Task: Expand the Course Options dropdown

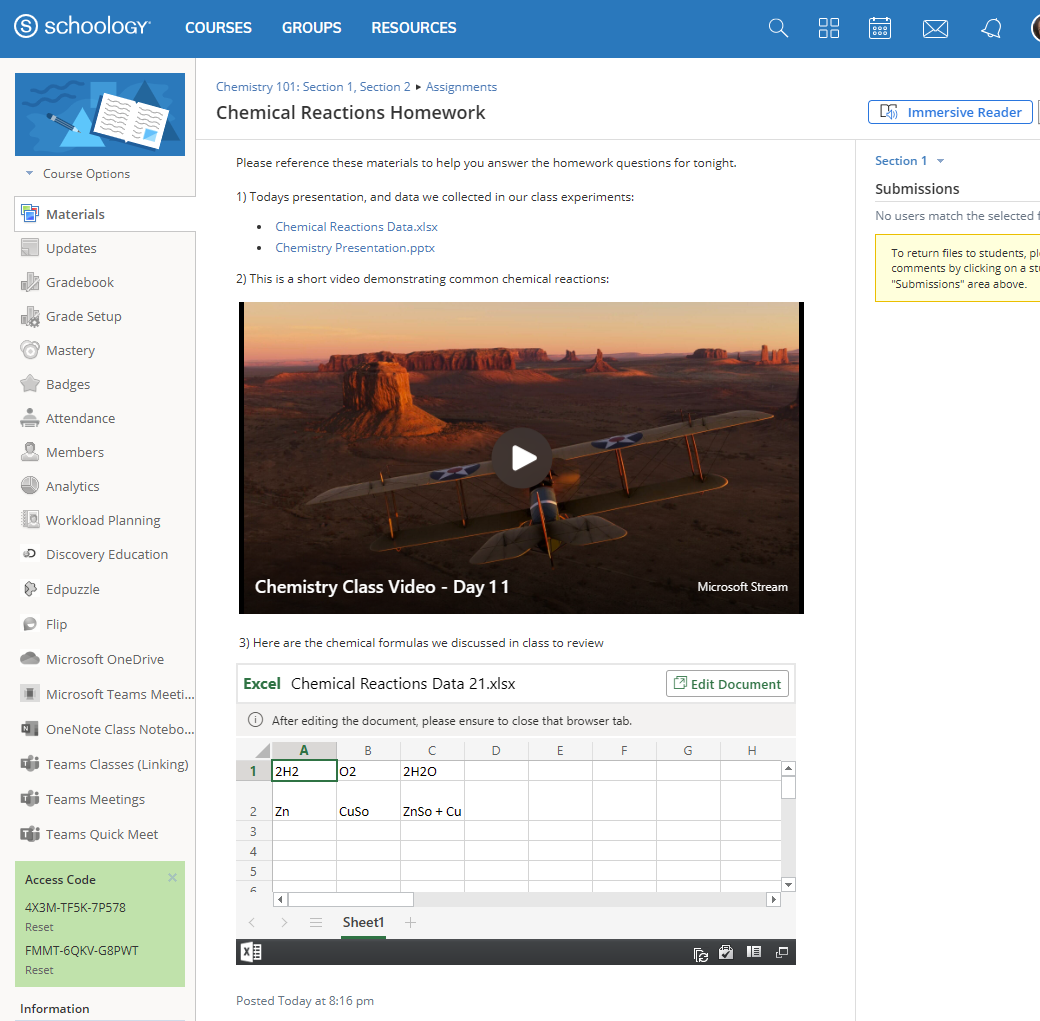Action: click(x=78, y=174)
